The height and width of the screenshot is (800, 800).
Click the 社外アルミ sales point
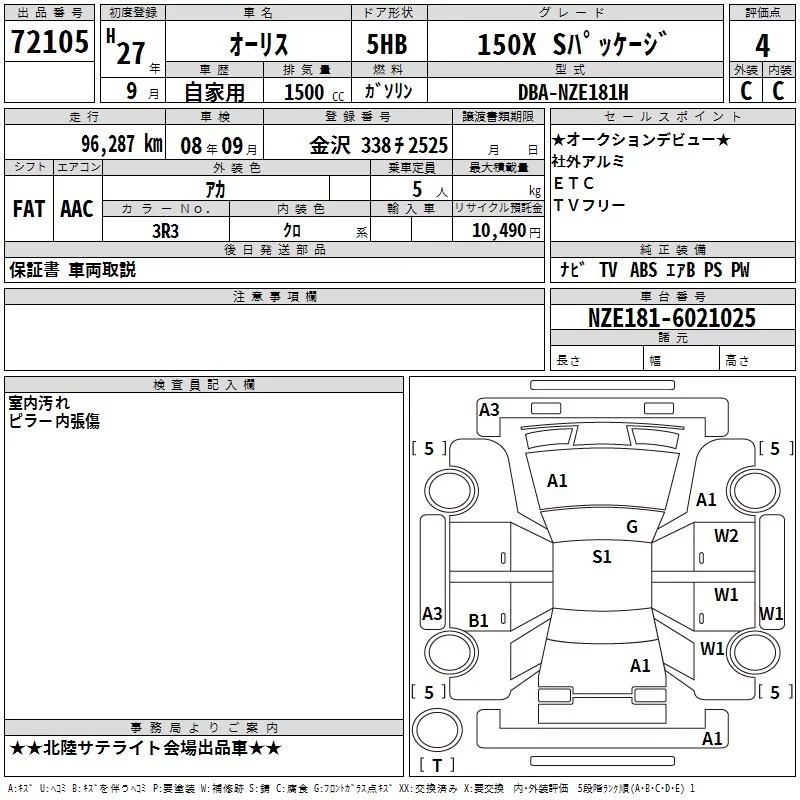pyautogui.click(x=588, y=161)
